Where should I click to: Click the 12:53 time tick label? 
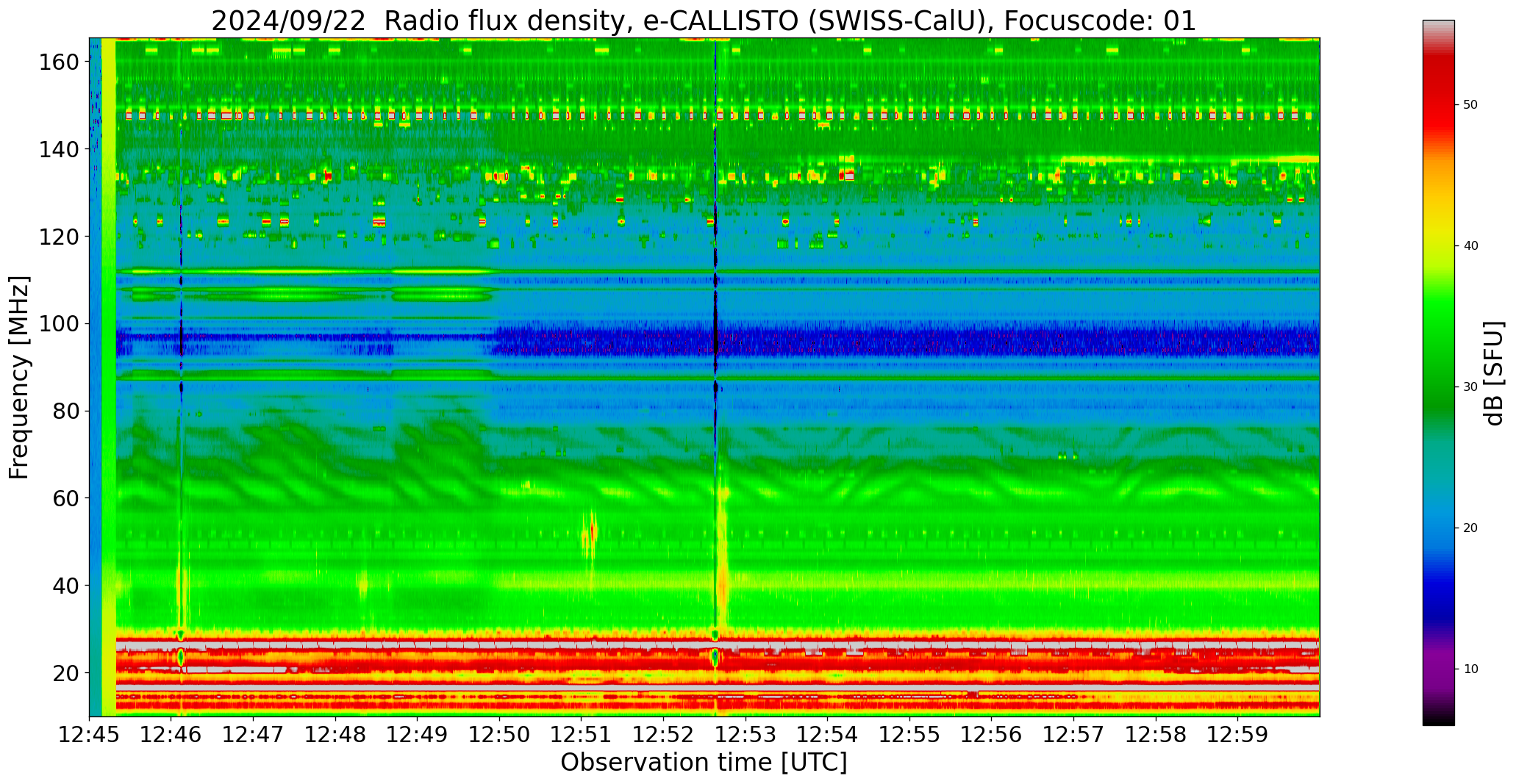[746, 735]
